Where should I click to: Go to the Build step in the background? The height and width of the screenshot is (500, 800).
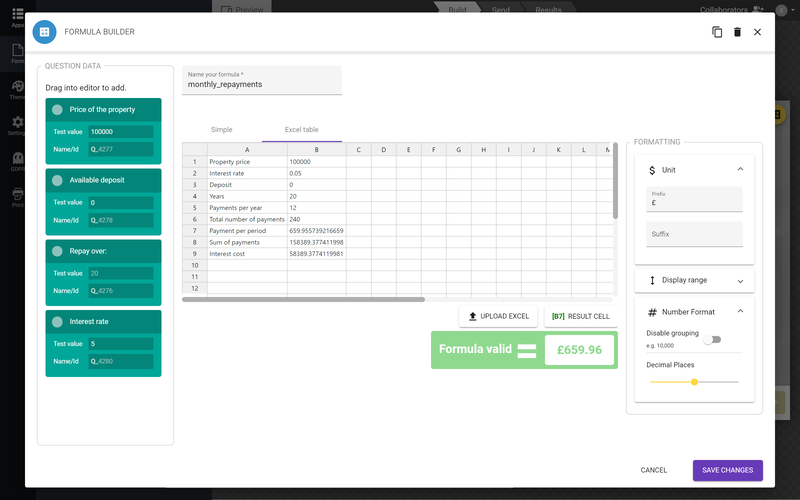click(457, 9)
